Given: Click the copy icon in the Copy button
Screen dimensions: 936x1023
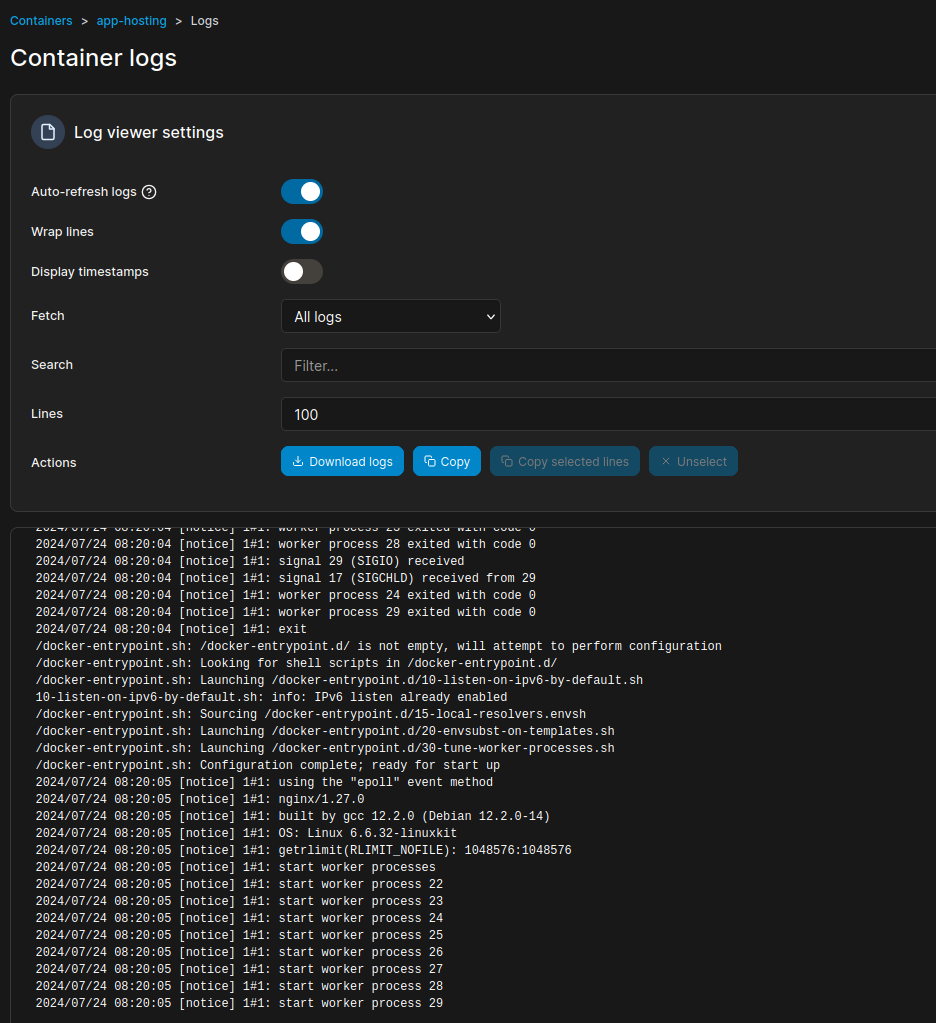Looking at the screenshot, I should click(429, 461).
